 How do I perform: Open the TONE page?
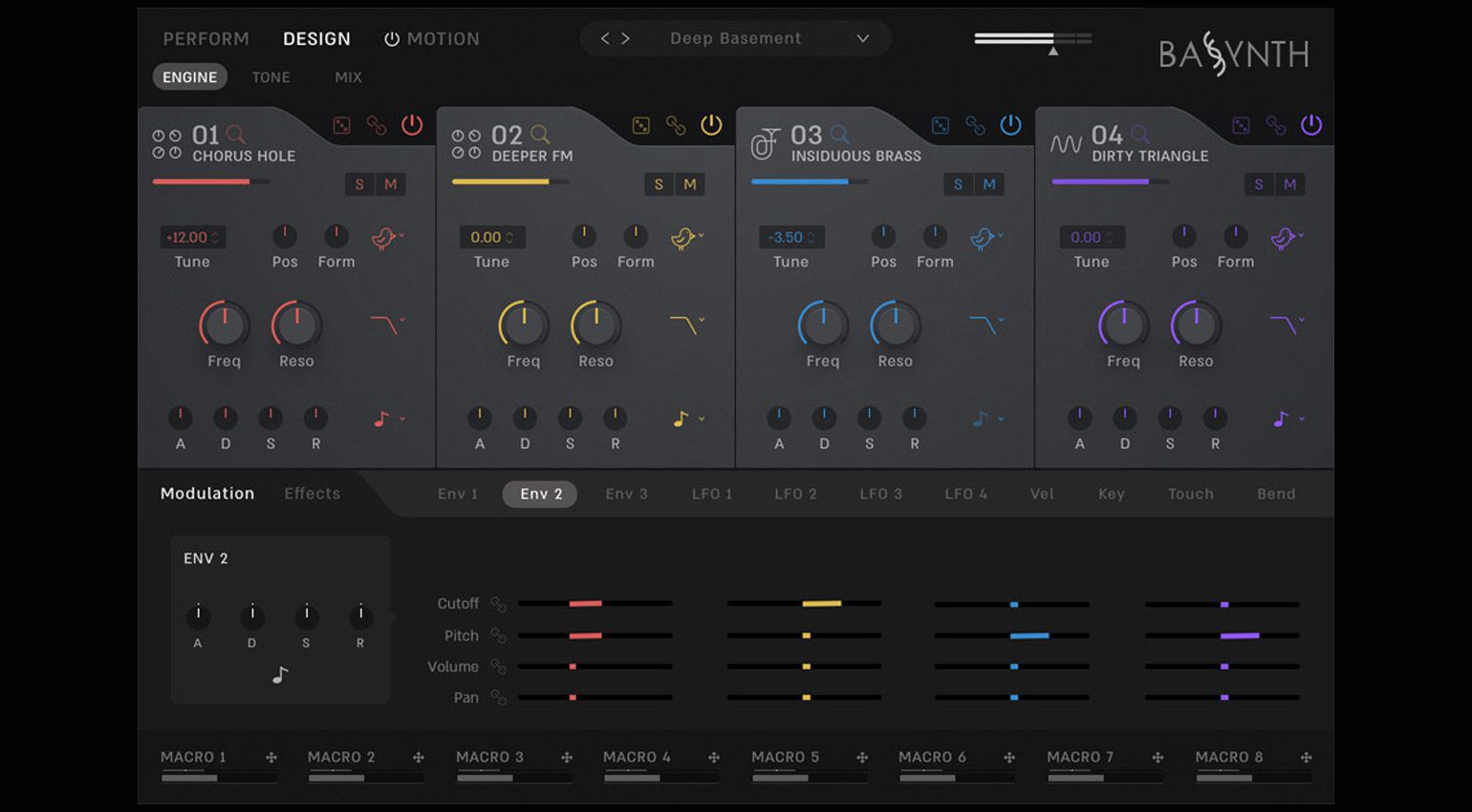point(271,77)
